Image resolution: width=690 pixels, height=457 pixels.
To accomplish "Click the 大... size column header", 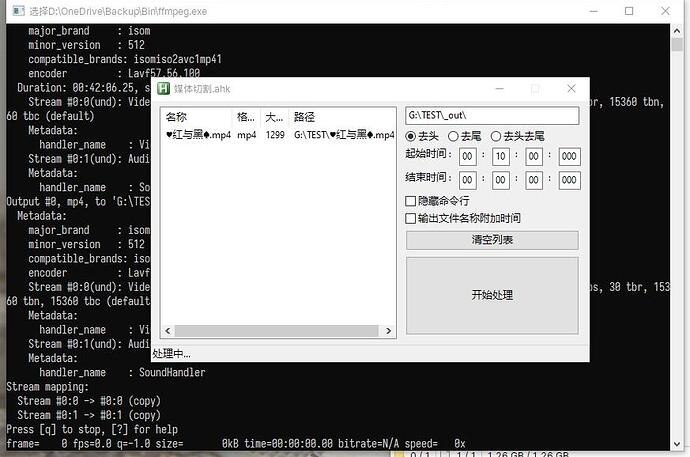I will 275,117.
